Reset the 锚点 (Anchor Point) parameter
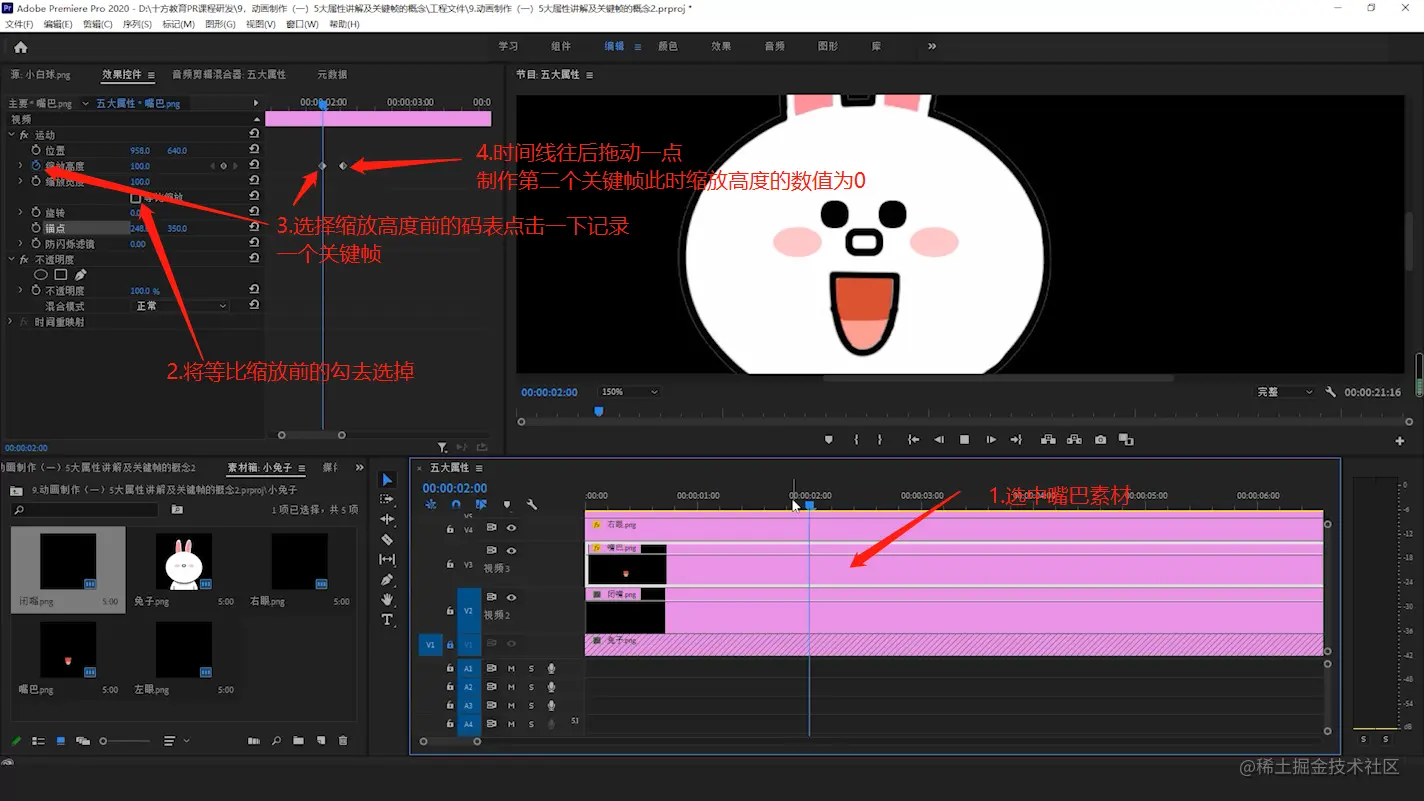The height and width of the screenshot is (801, 1424). (x=254, y=228)
